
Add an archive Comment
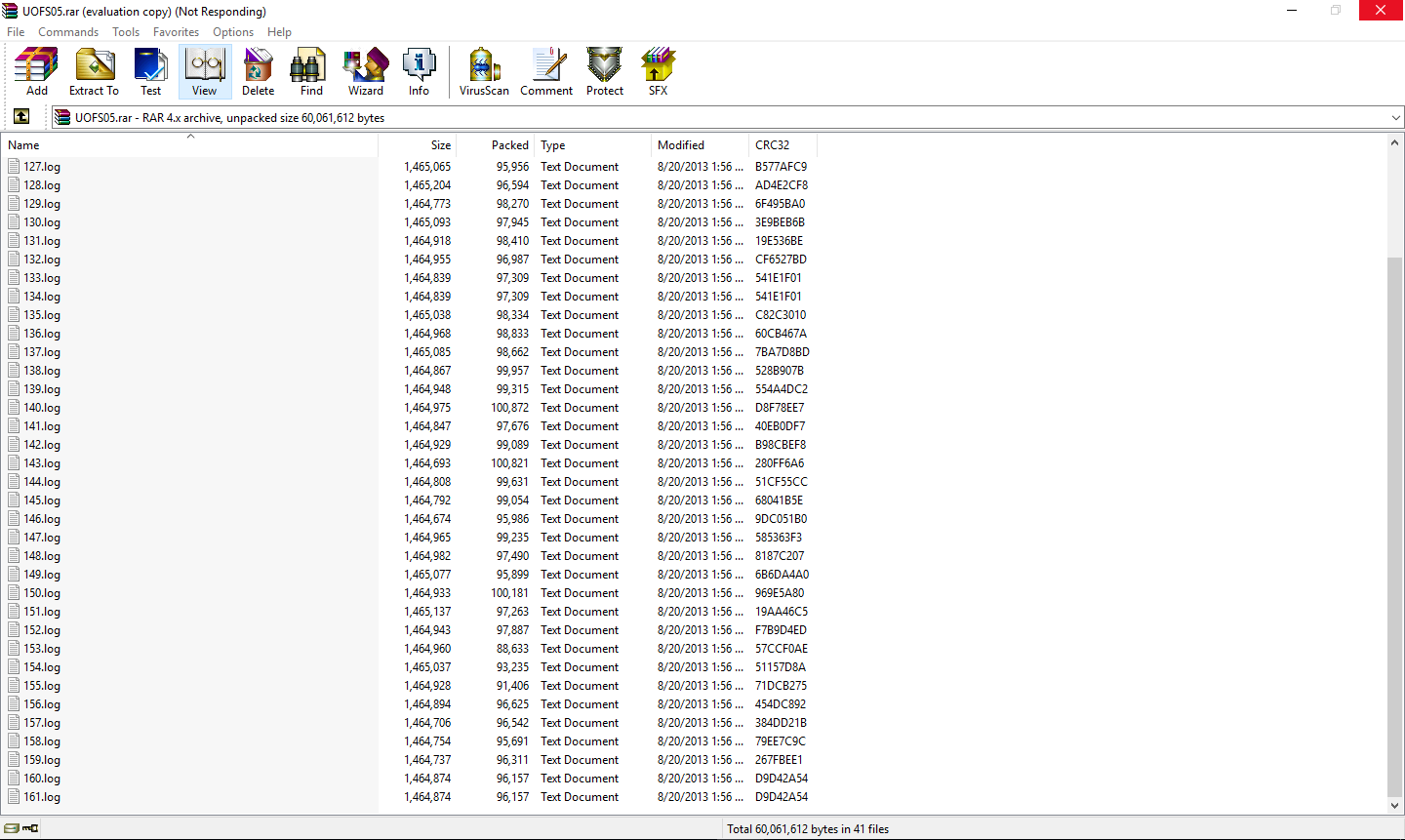[x=546, y=72]
